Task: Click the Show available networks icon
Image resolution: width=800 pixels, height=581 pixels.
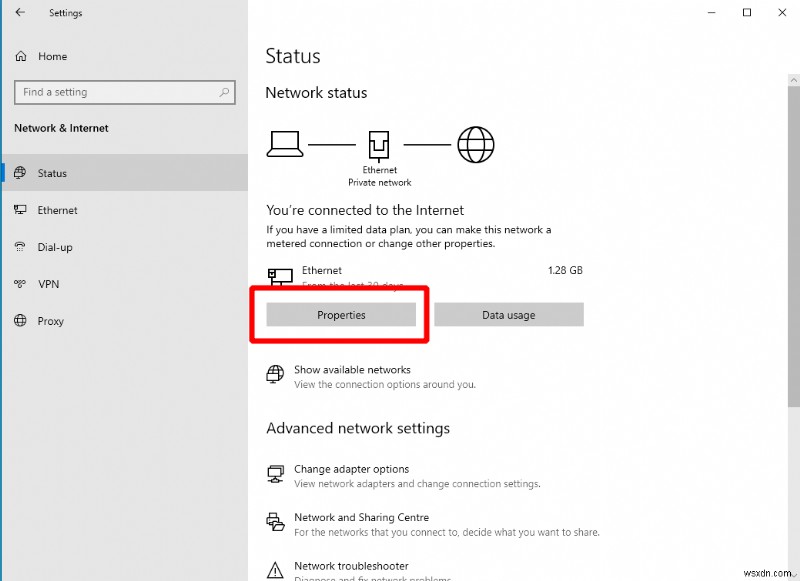Action: click(x=275, y=374)
